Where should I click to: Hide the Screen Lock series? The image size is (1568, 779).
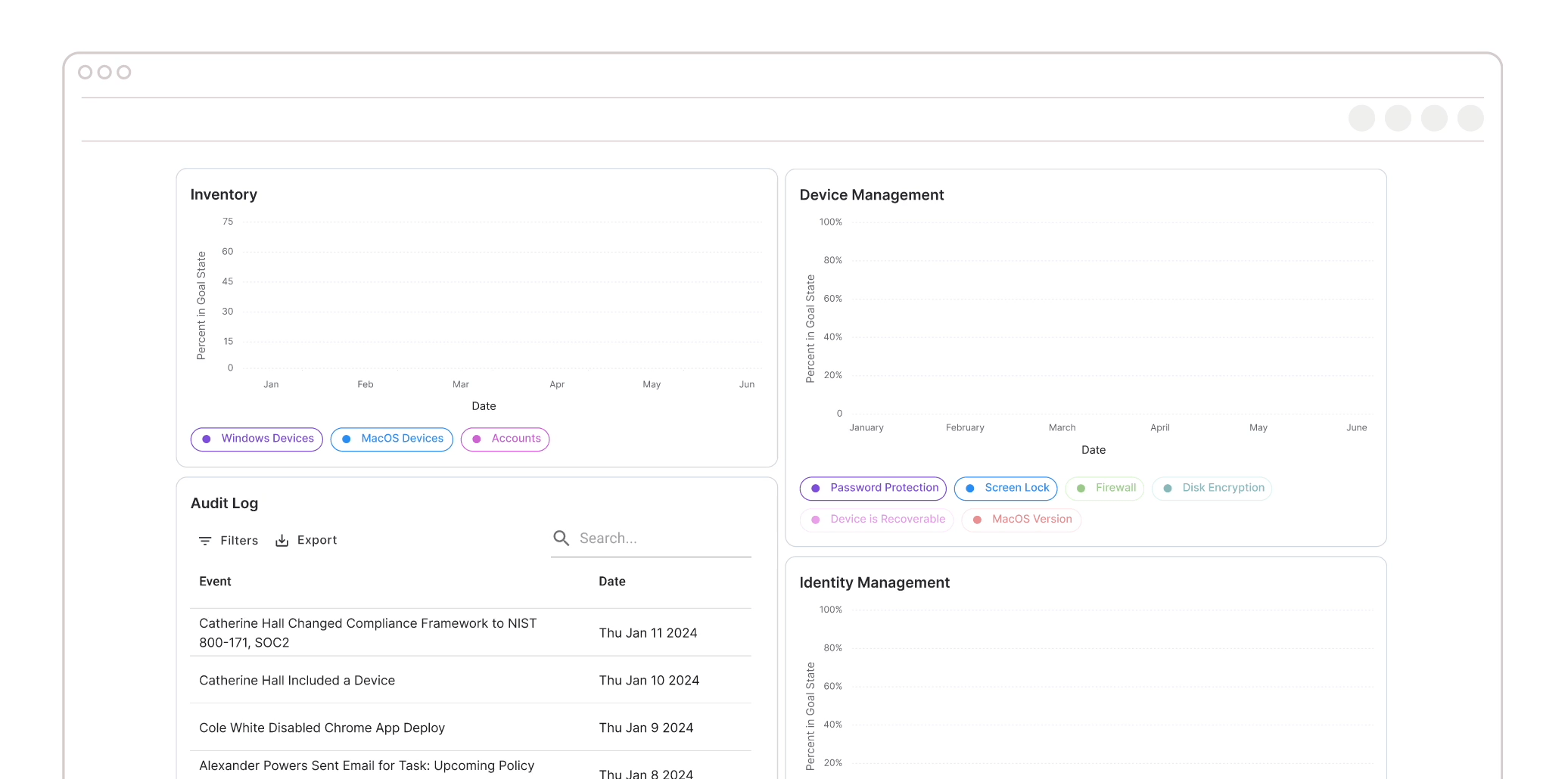pyautogui.click(x=1005, y=488)
